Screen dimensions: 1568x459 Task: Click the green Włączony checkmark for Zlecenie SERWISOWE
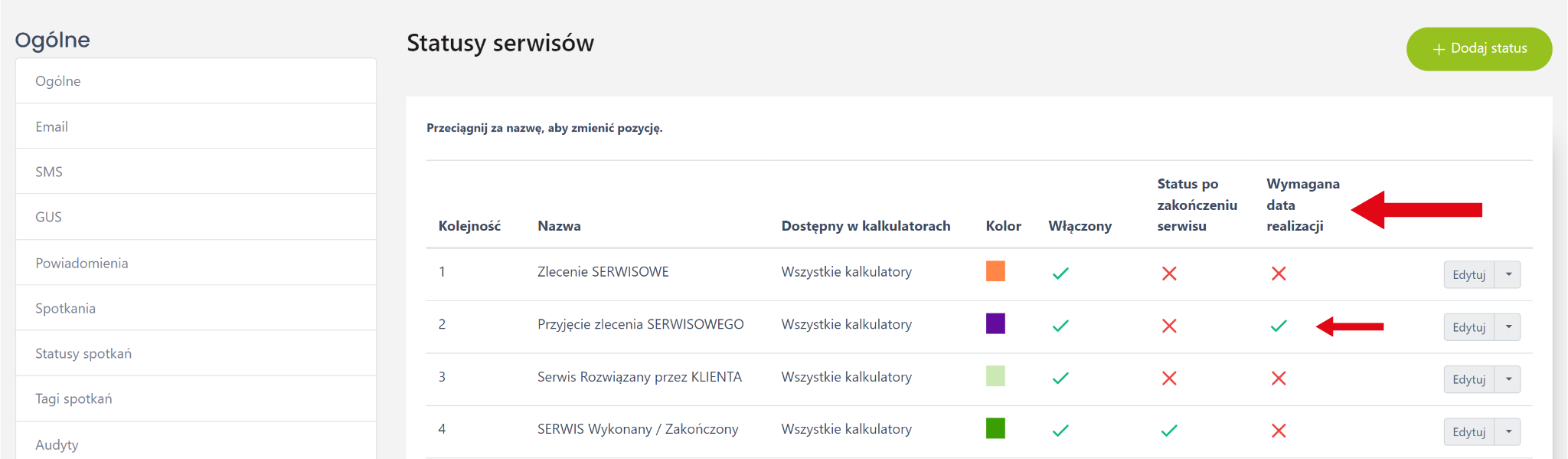coord(1060,274)
